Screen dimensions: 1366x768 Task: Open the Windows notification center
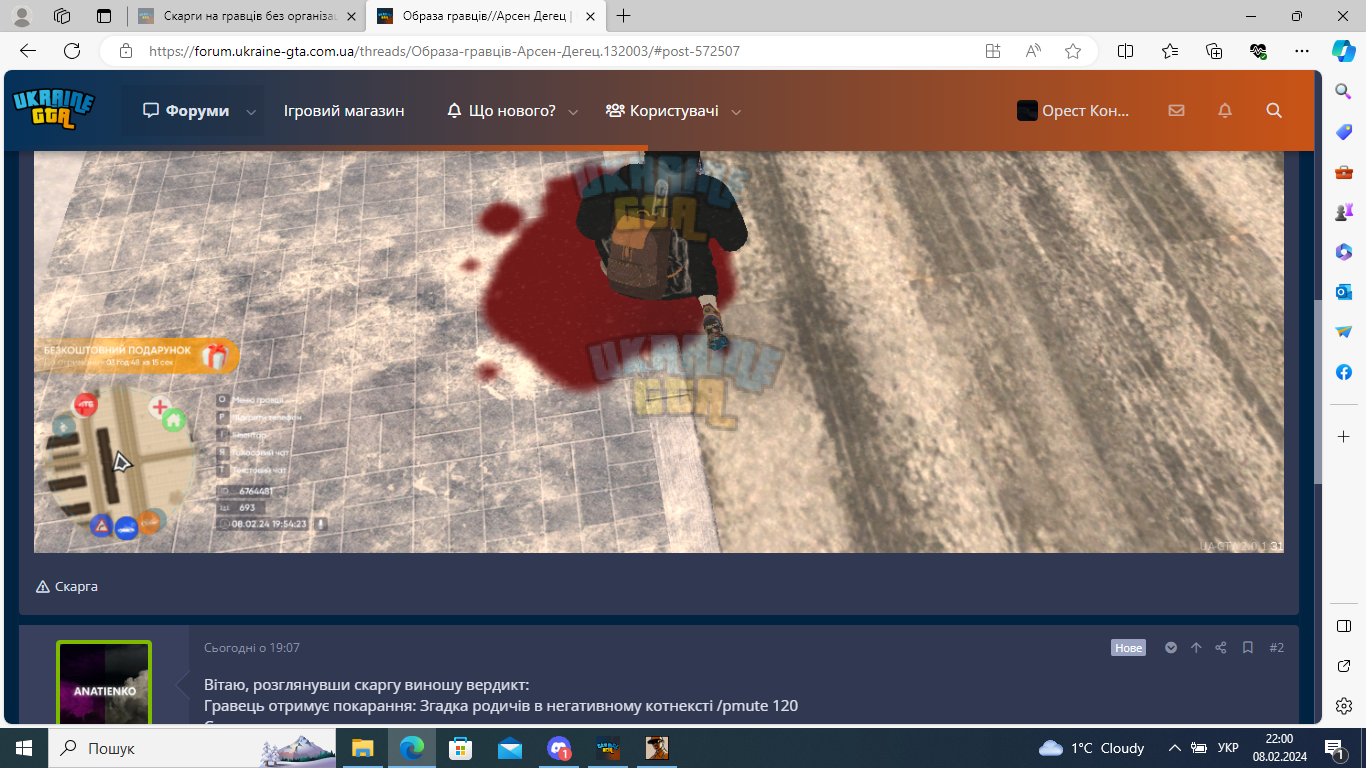pyautogui.click(x=1334, y=748)
